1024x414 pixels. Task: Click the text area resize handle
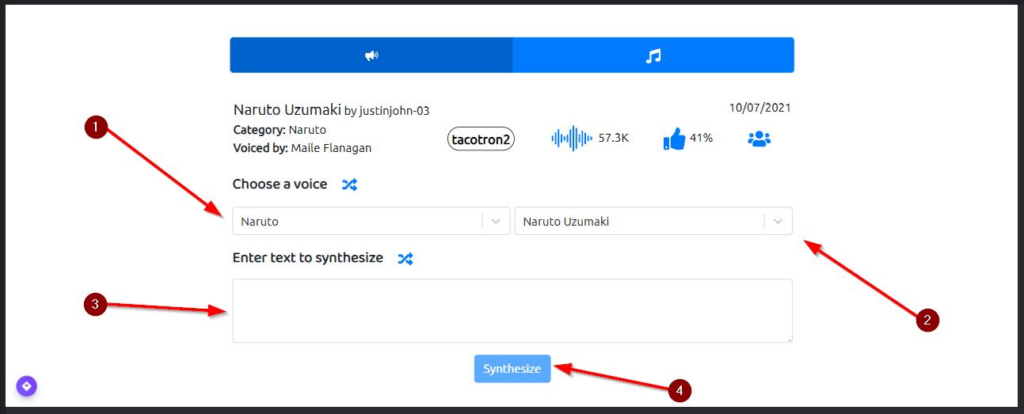[788, 339]
